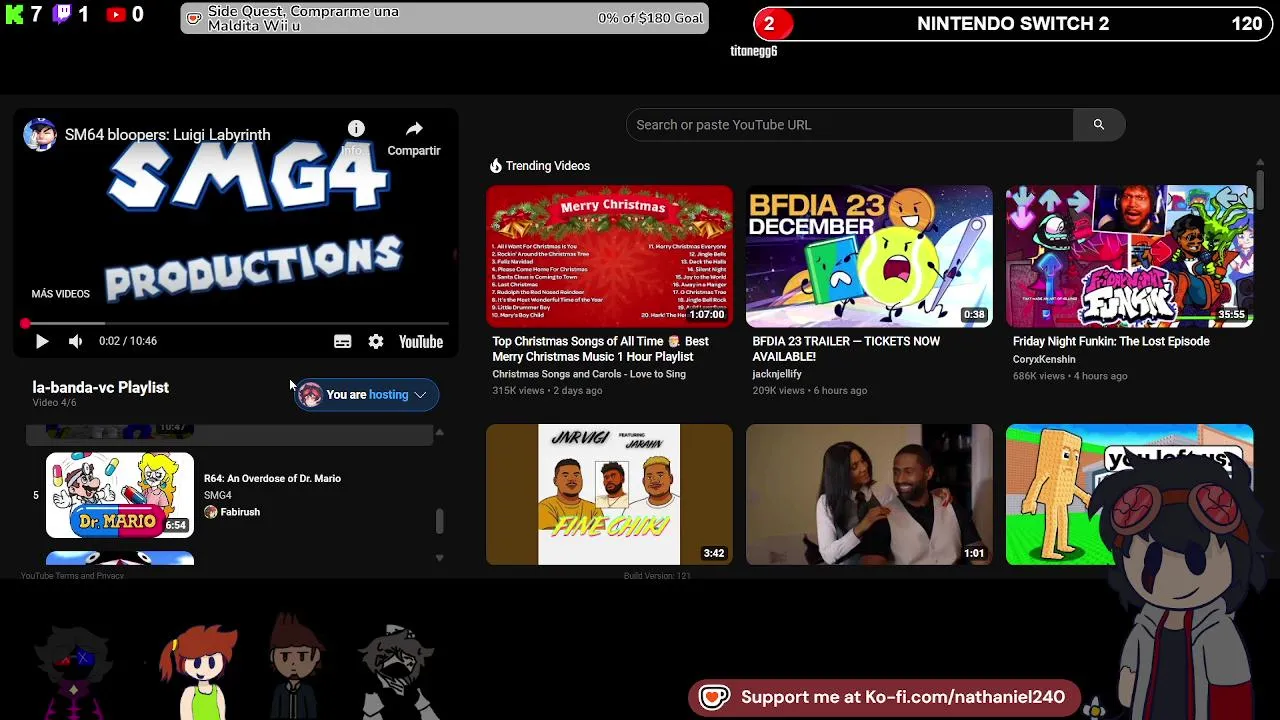Screen dimensions: 1280x720
Task: Click the orange-haired avatar character
Action: pos(201,670)
